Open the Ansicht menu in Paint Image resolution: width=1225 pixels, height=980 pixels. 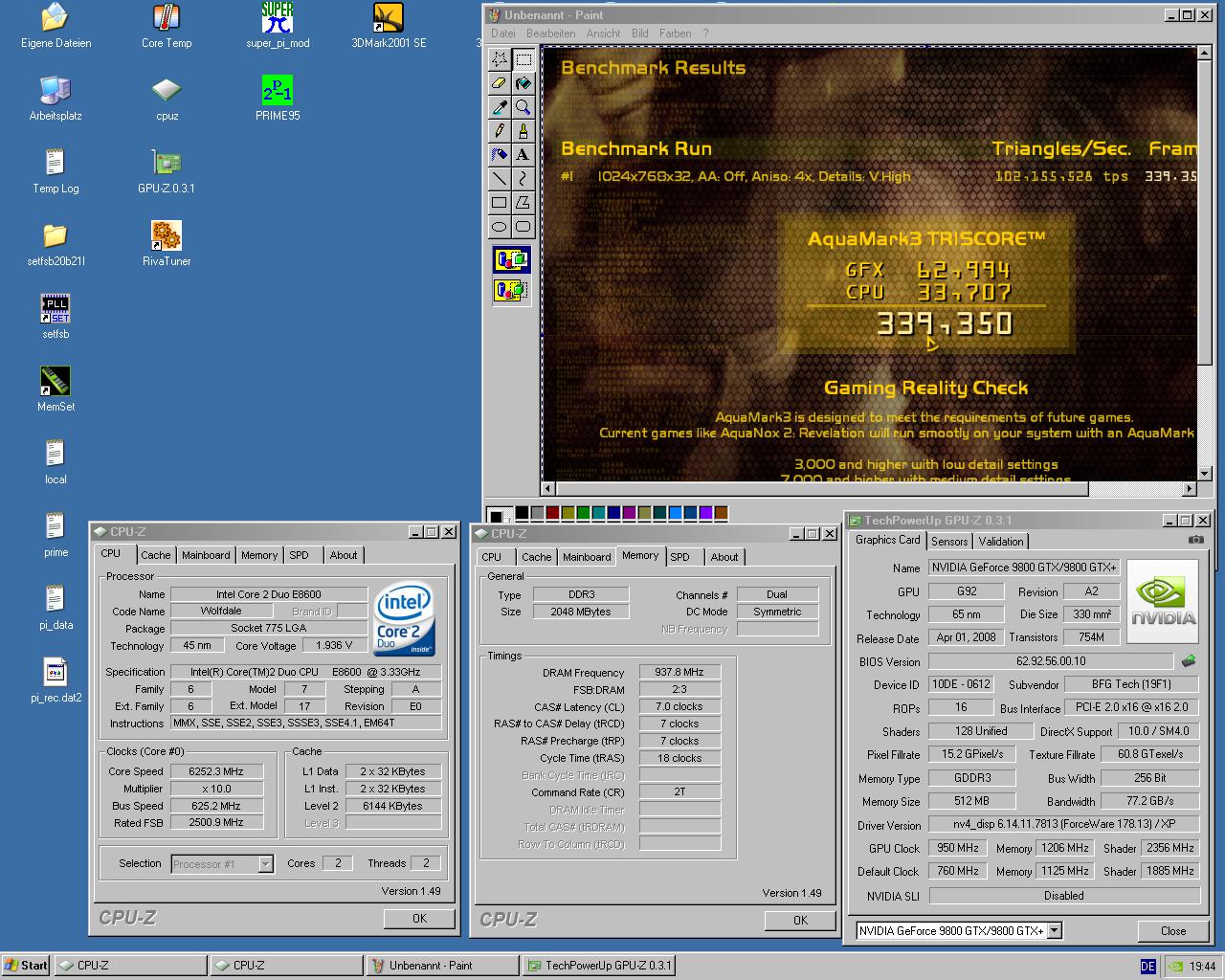click(x=604, y=33)
